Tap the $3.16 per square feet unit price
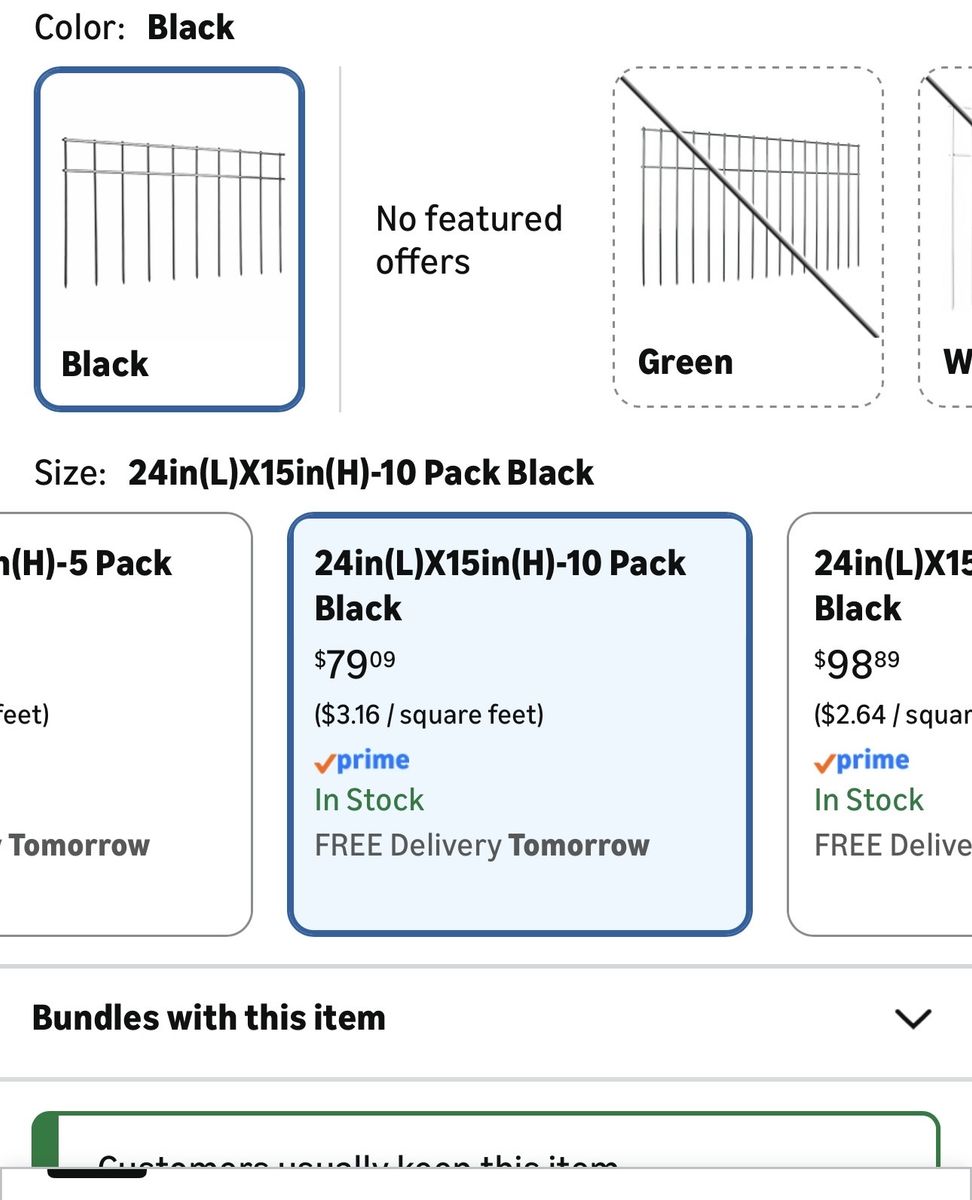This screenshot has height=1200, width=972. click(429, 715)
